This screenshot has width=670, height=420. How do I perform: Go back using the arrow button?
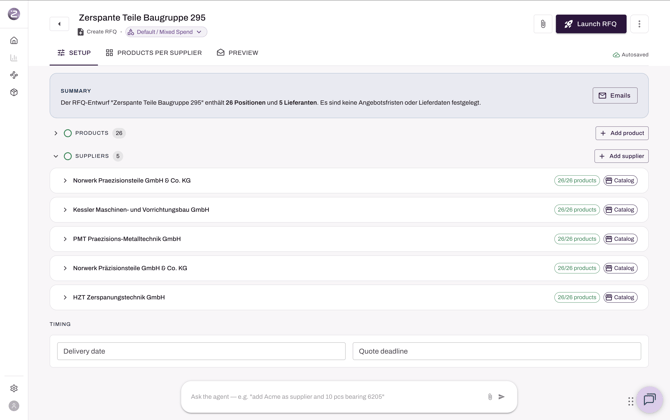pos(59,24)
